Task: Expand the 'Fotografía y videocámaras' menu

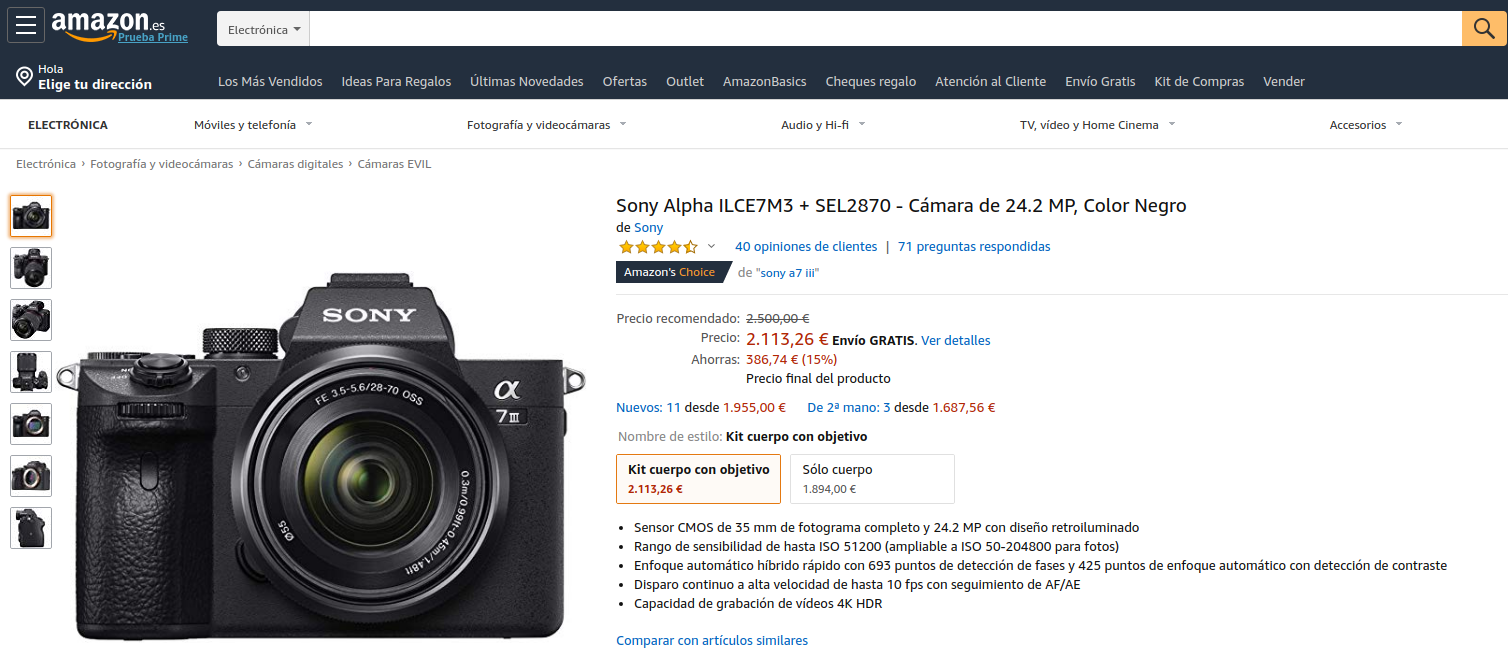Action: [x=546, y=125]
